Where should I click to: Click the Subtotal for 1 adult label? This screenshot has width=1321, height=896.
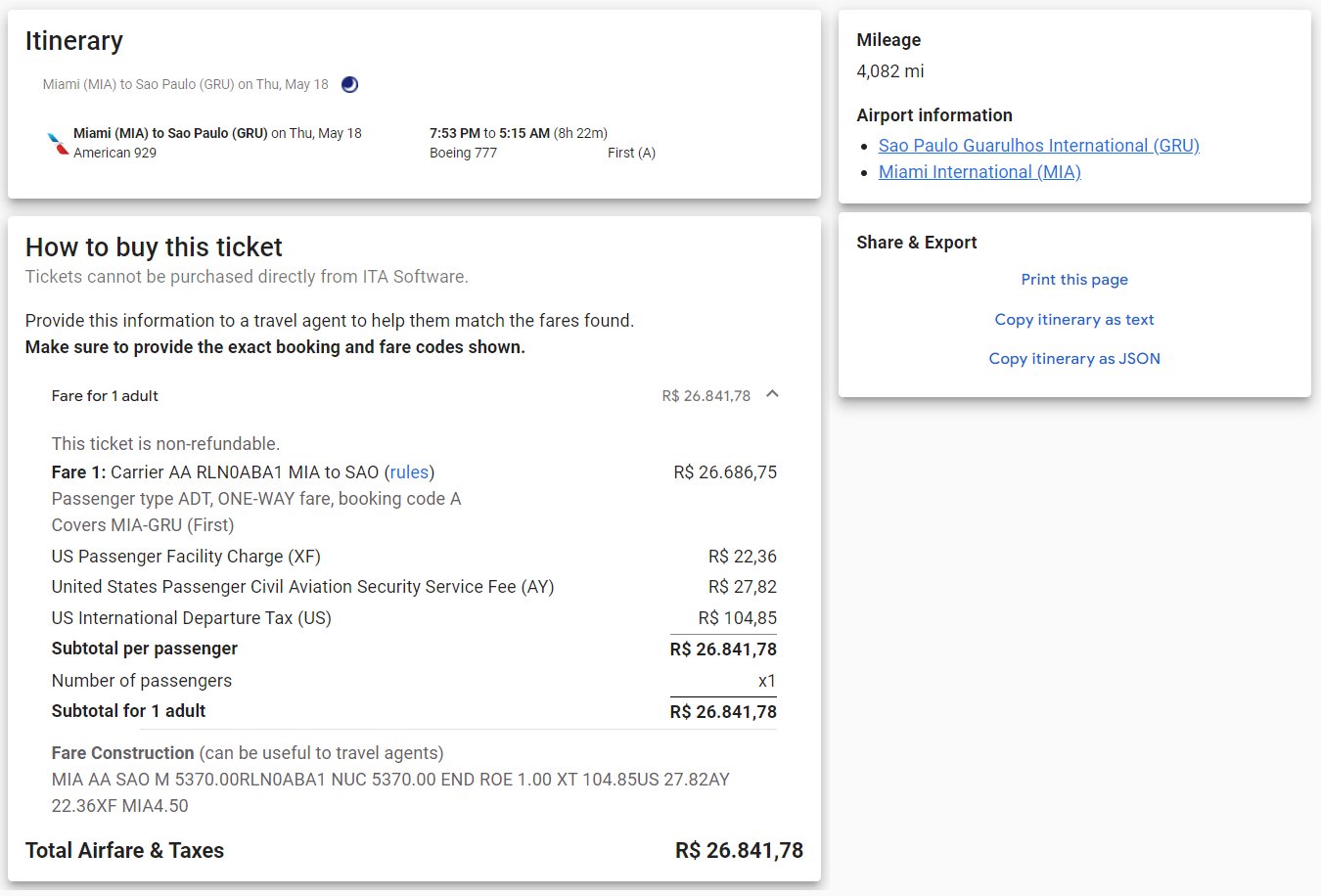[128, 711]
